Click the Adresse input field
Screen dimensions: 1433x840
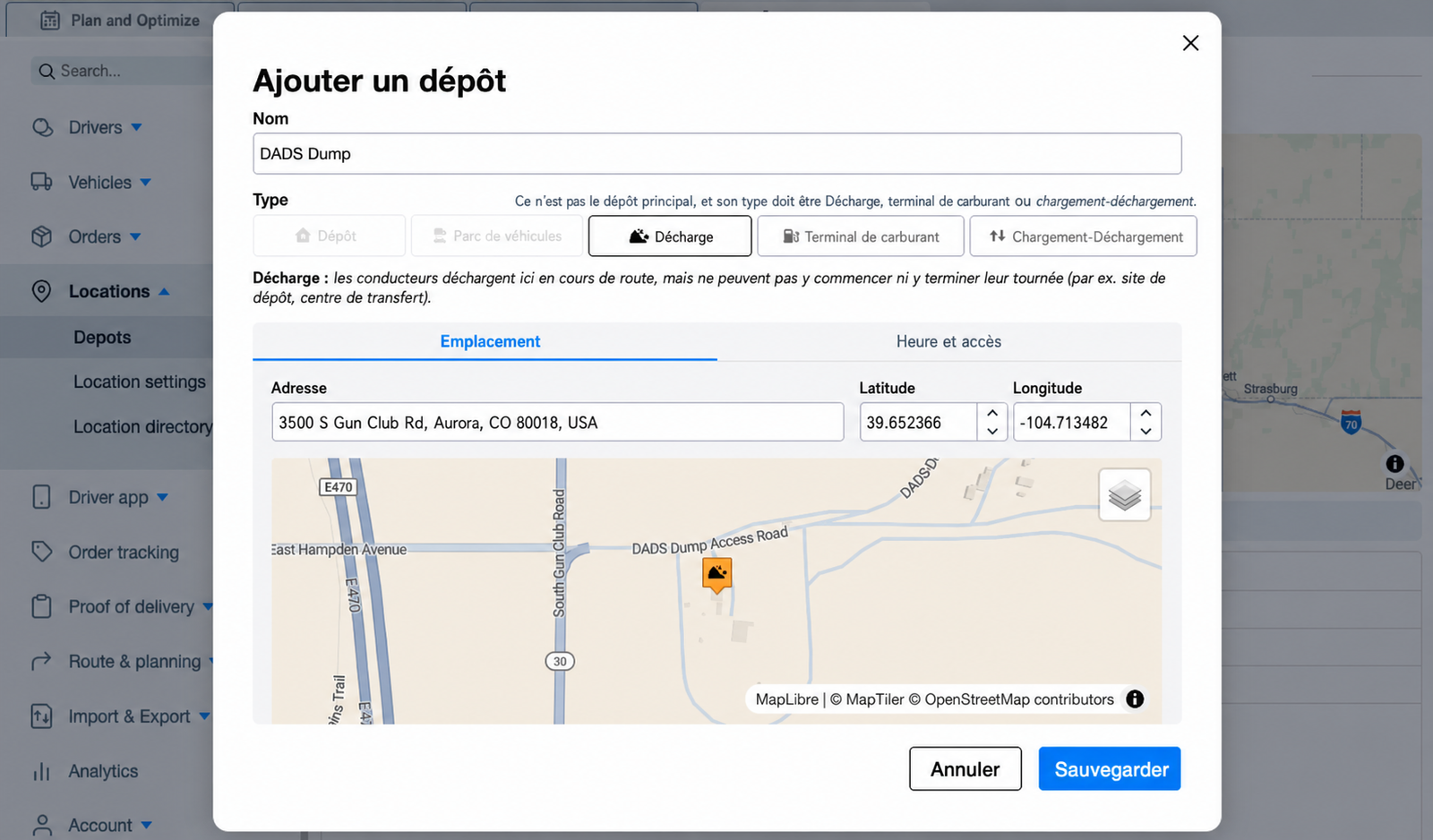pyautogui.click(x=557, y=423)
